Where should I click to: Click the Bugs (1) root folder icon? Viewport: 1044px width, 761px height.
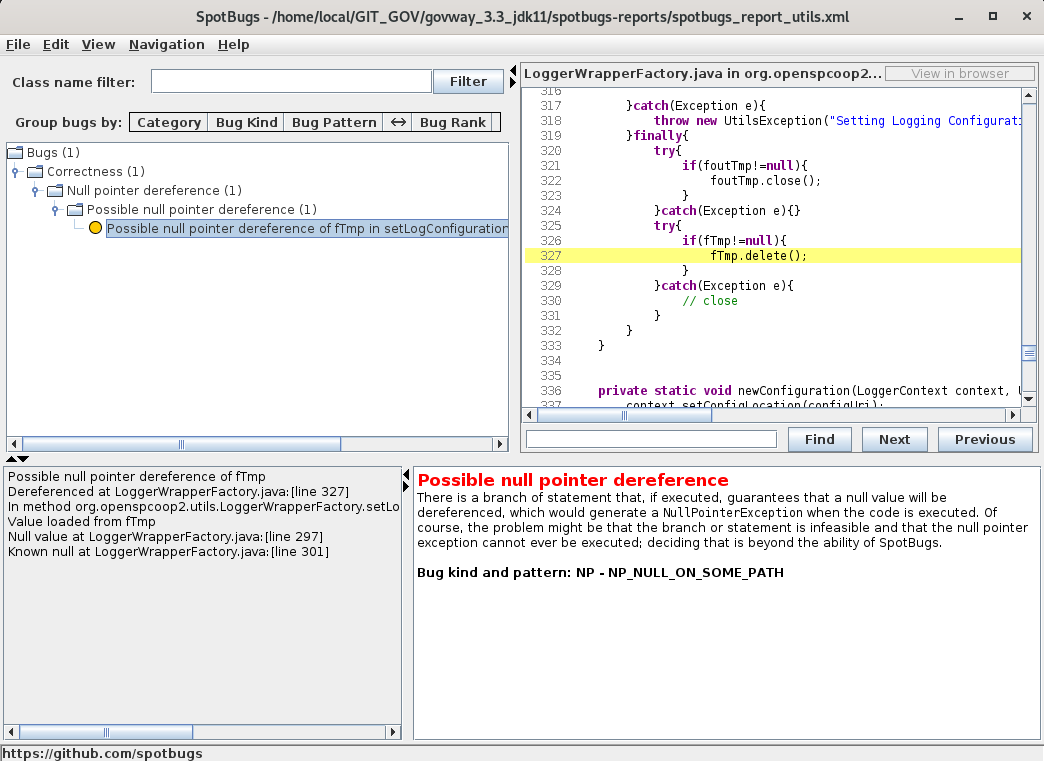pos(15,152)
